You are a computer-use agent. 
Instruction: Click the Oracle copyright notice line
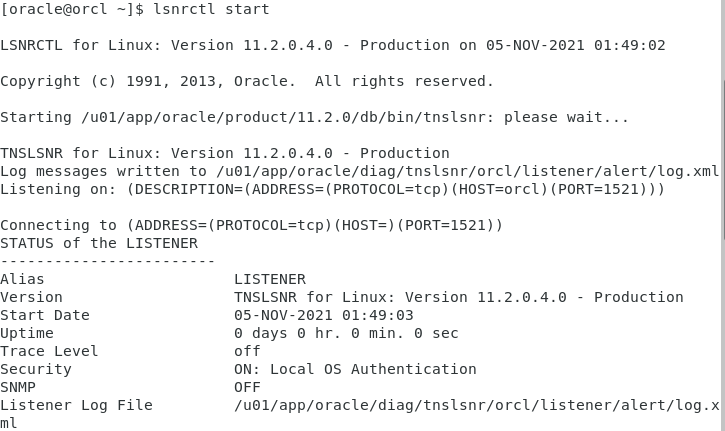click(247, 81)
